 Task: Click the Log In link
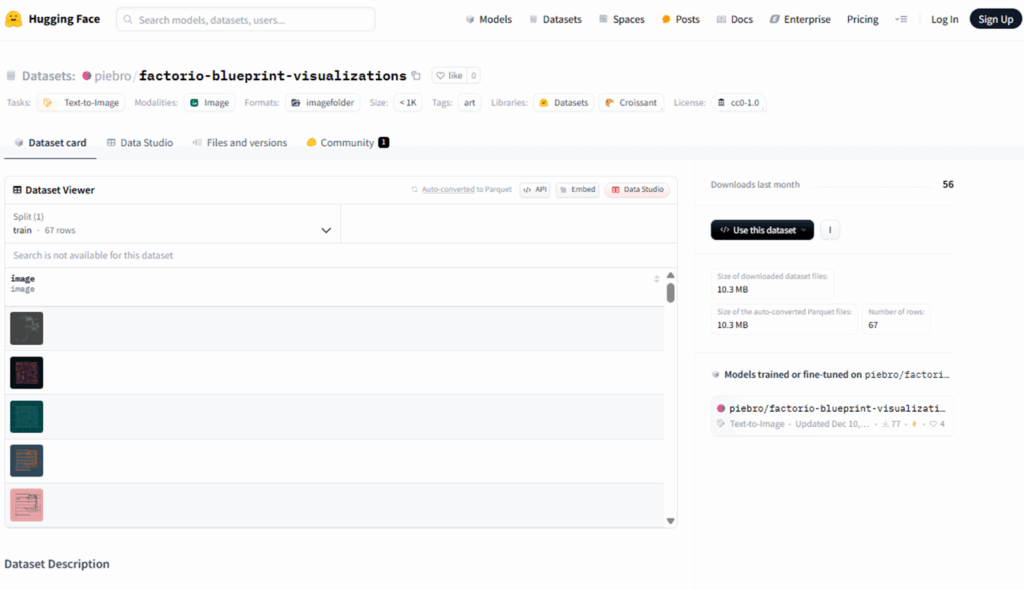[x=944, y=20]
